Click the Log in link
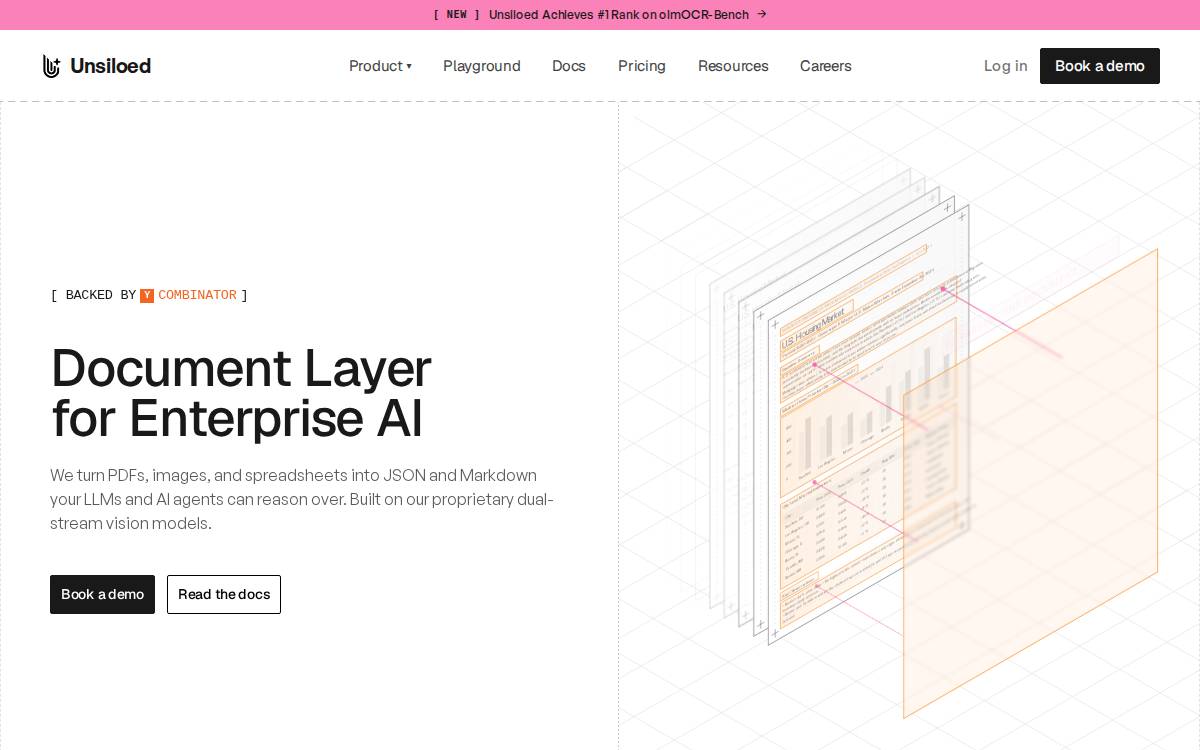 [1005, 66]
